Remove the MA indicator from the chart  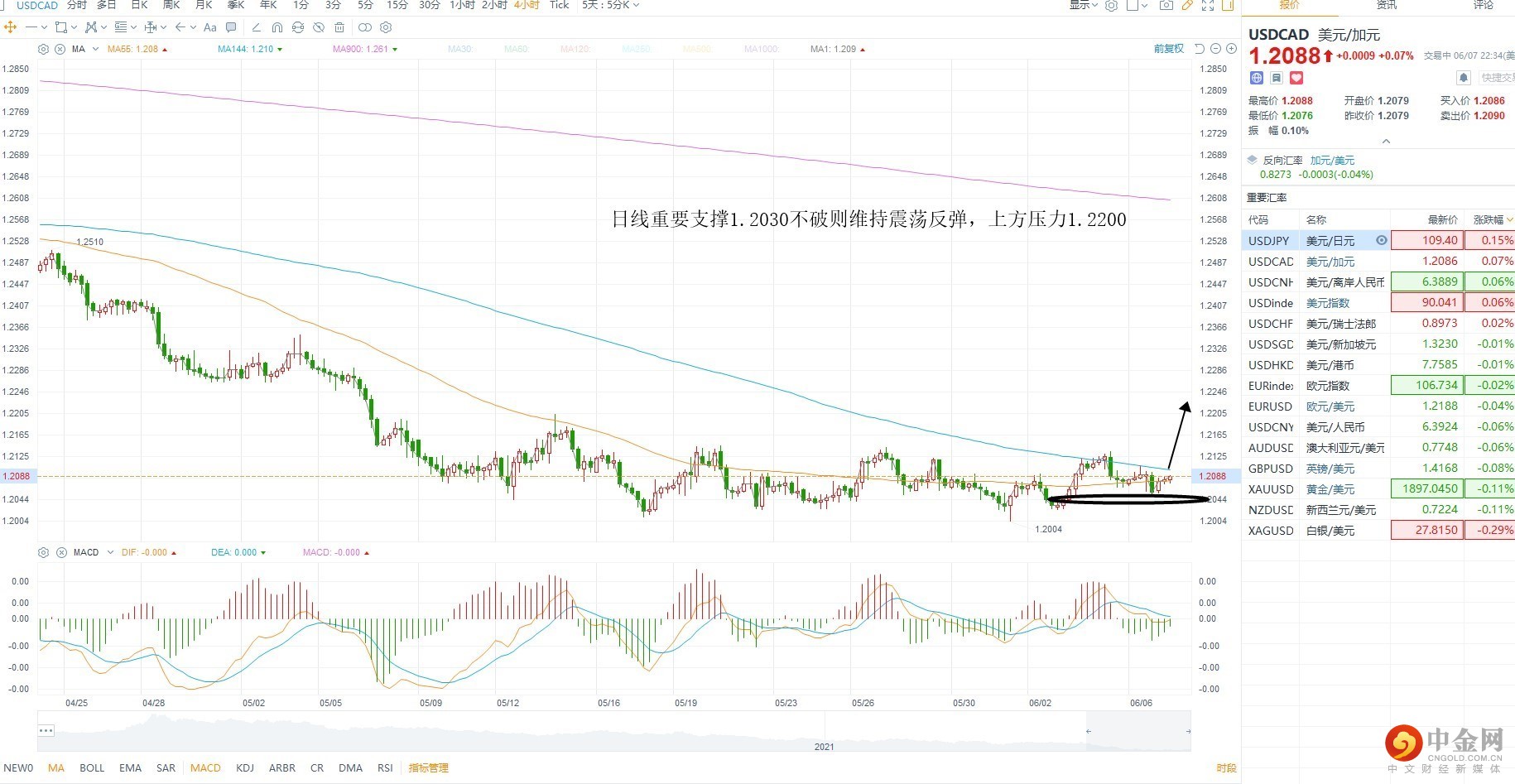point(60,49)
